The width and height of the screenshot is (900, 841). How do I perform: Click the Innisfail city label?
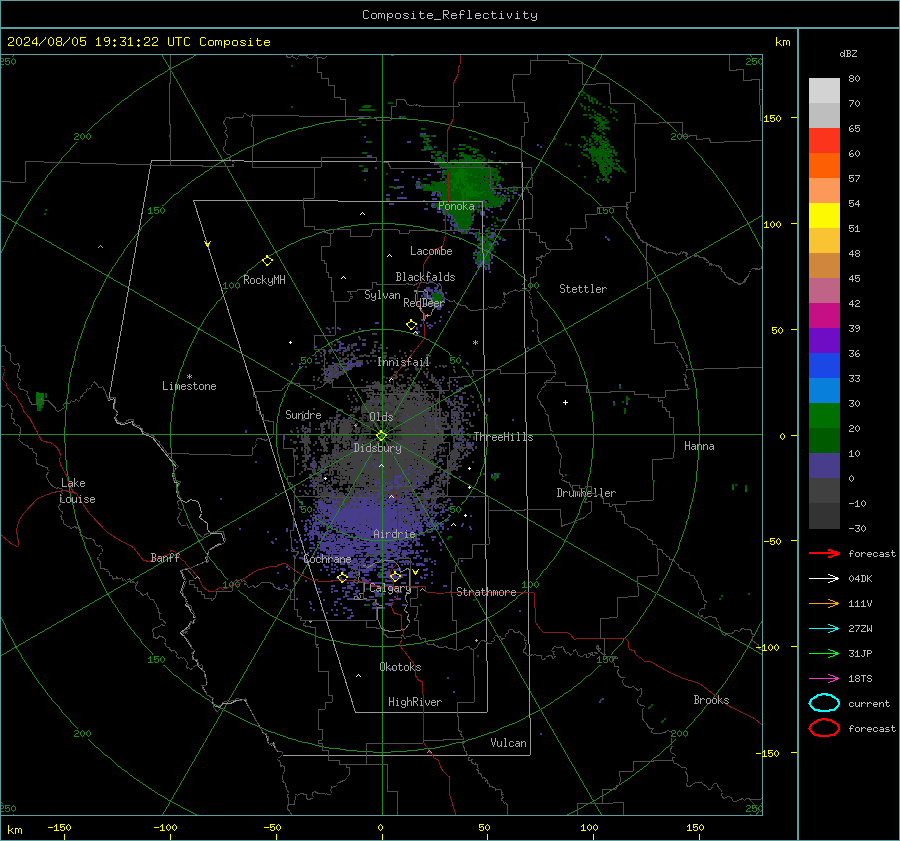point(404,362)
